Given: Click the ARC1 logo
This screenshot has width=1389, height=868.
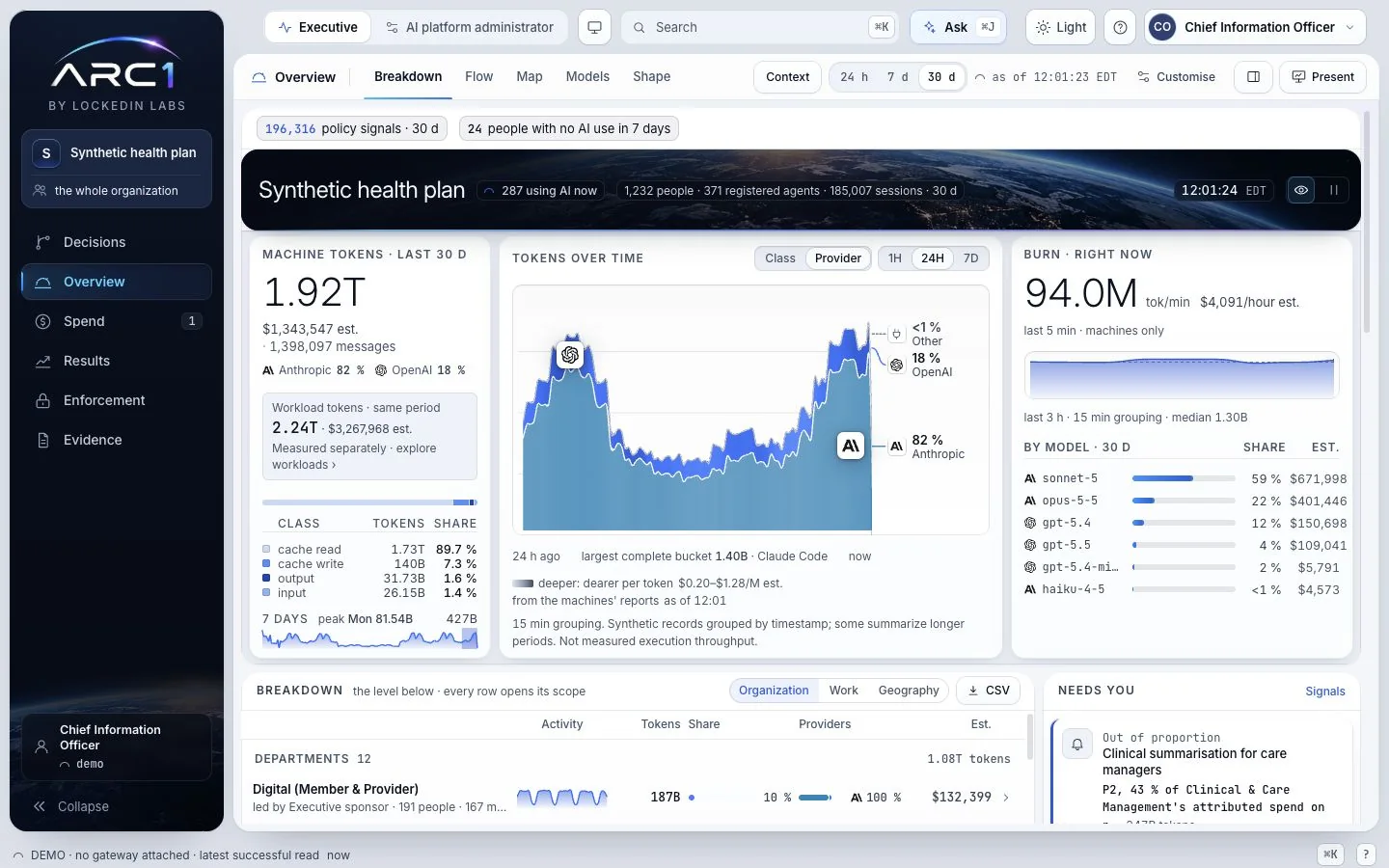Looking at the screenshot, I should [116, 66].
